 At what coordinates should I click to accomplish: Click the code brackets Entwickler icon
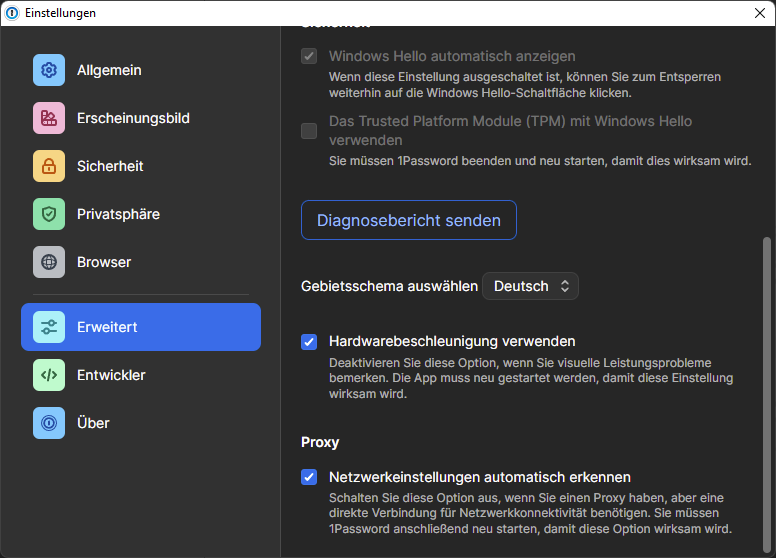click(x=49, y=375)
